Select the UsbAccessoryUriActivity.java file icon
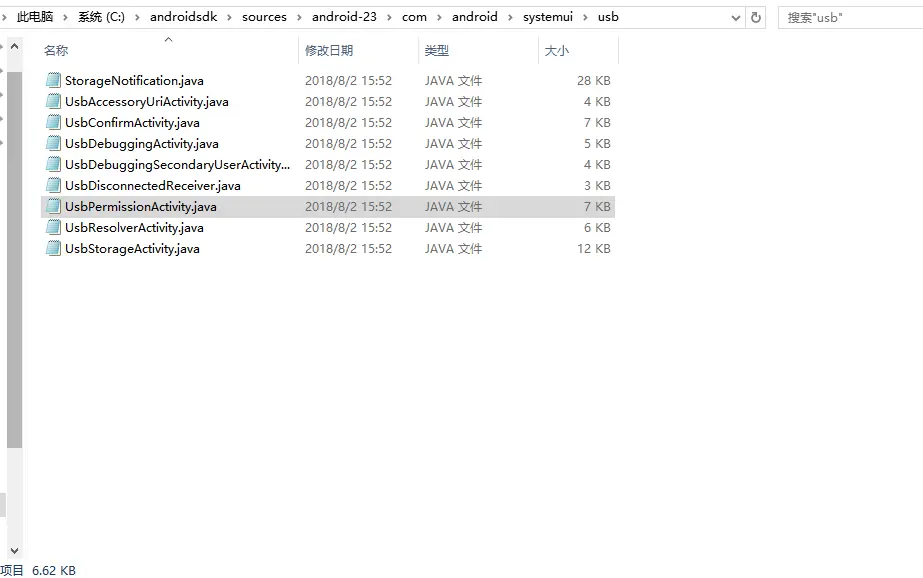 point(53,101)
